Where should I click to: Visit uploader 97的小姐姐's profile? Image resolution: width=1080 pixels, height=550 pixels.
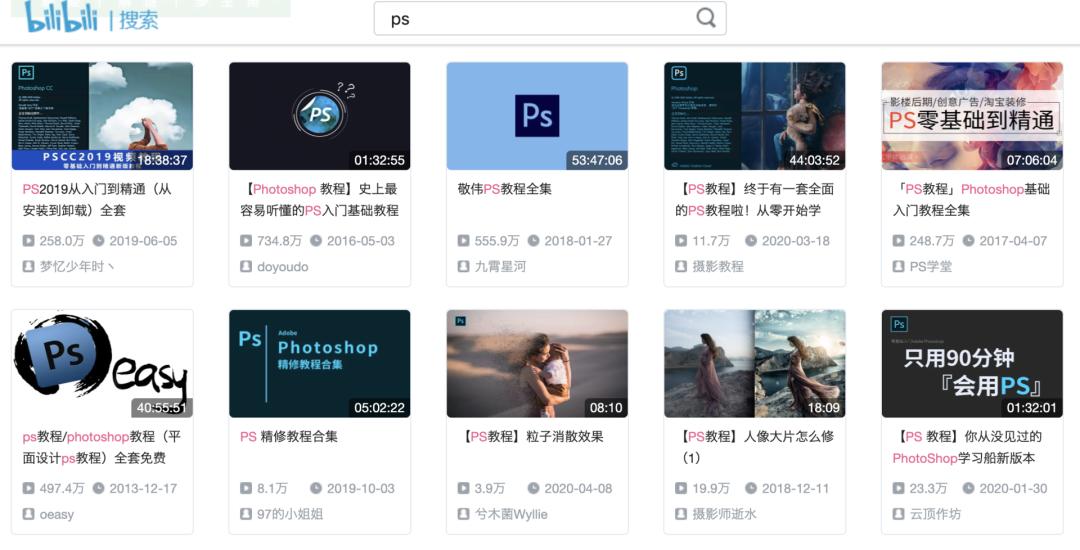[290, 515]
